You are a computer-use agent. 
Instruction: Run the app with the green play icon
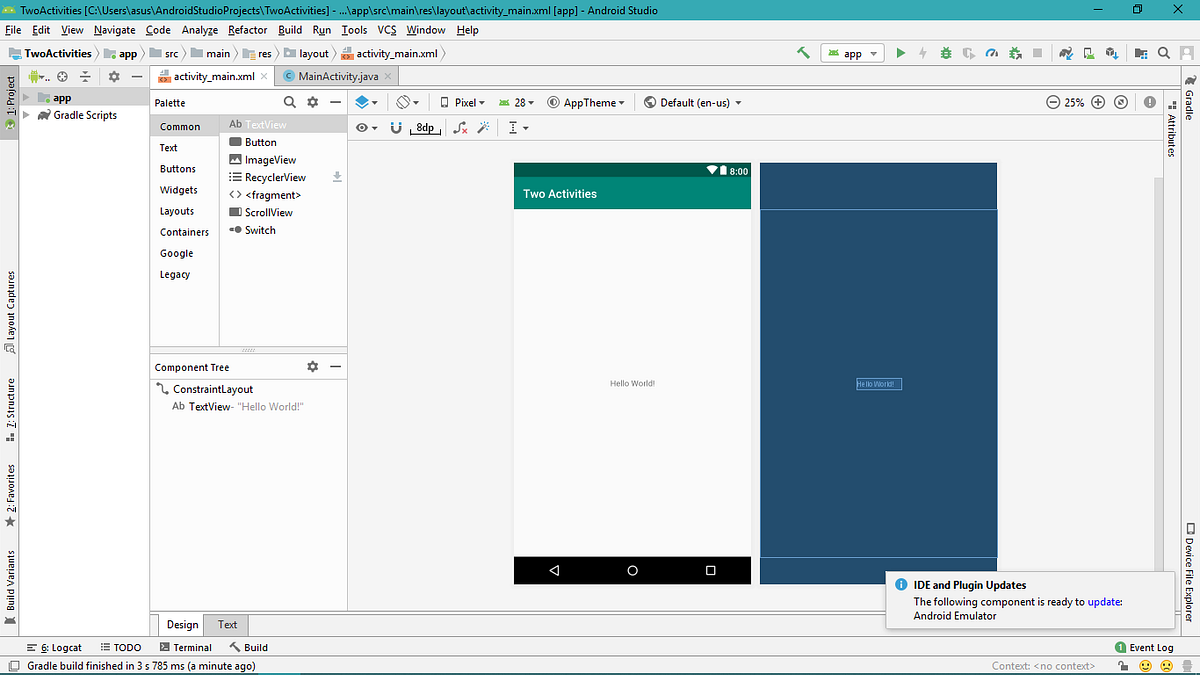(901, 52)
